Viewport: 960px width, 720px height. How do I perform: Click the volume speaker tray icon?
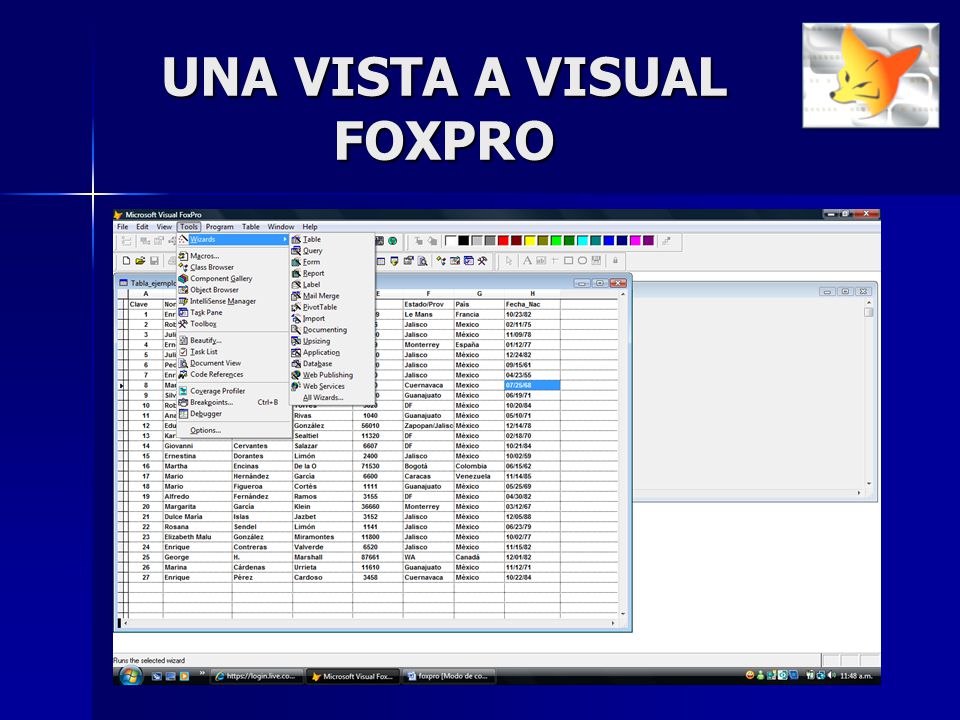click(831, 676)
